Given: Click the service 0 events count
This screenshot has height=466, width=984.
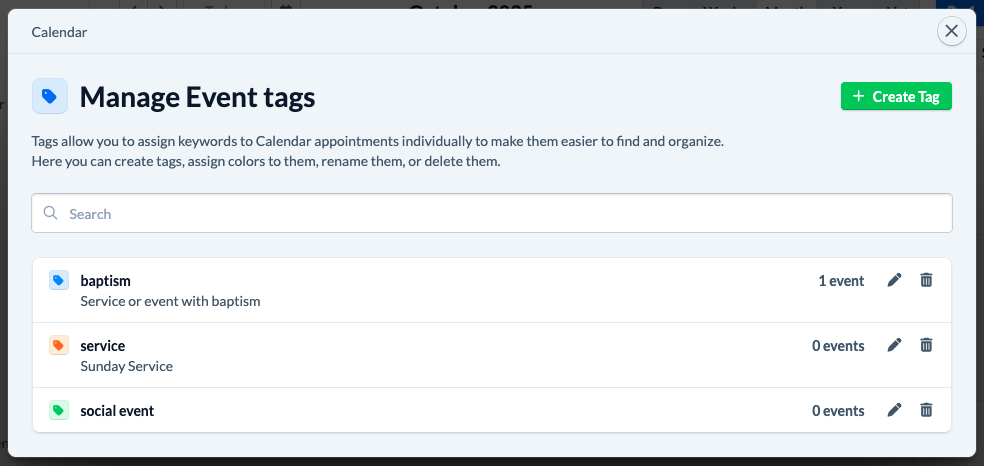Looking at the screenshot, I should [838, 346].
